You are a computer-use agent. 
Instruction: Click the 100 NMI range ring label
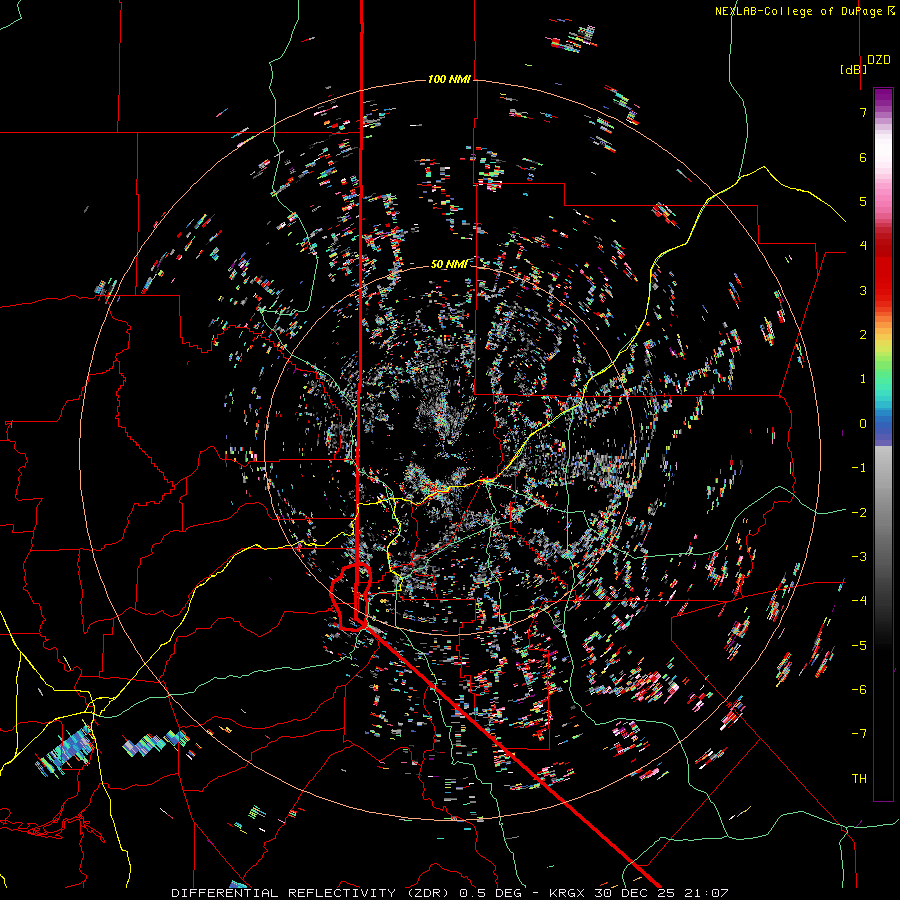pyautogui.click(x=449, y=79)
